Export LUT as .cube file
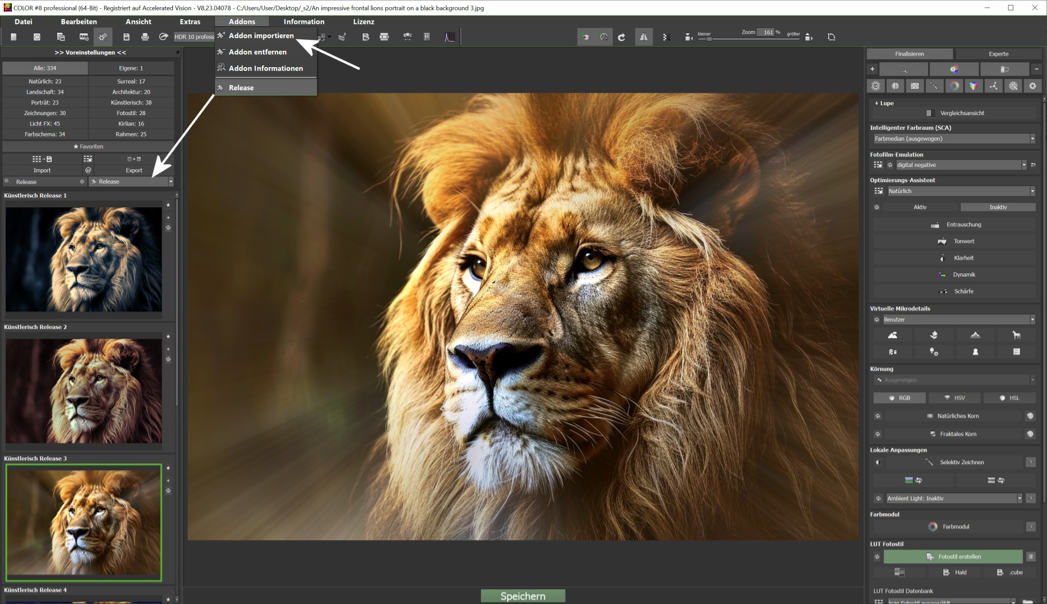This screenshot has width=1047, height=604. (x=1009, y=573)
